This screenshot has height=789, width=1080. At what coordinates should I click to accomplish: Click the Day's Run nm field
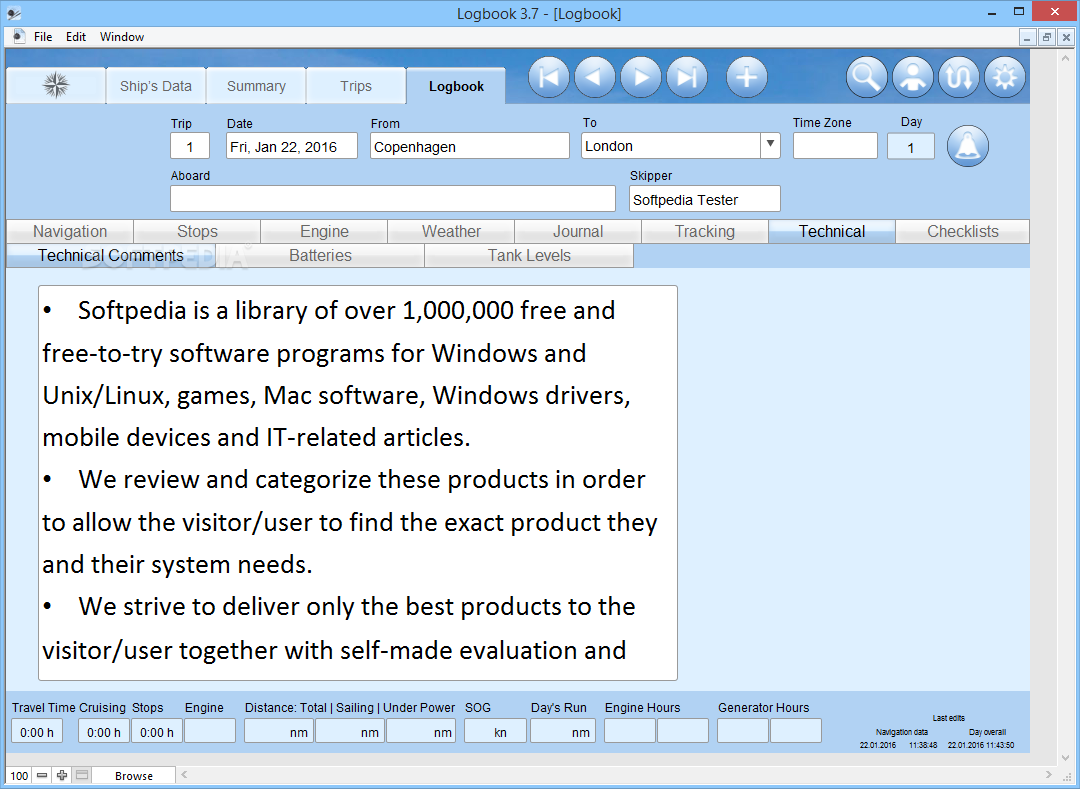pos(563,731)
